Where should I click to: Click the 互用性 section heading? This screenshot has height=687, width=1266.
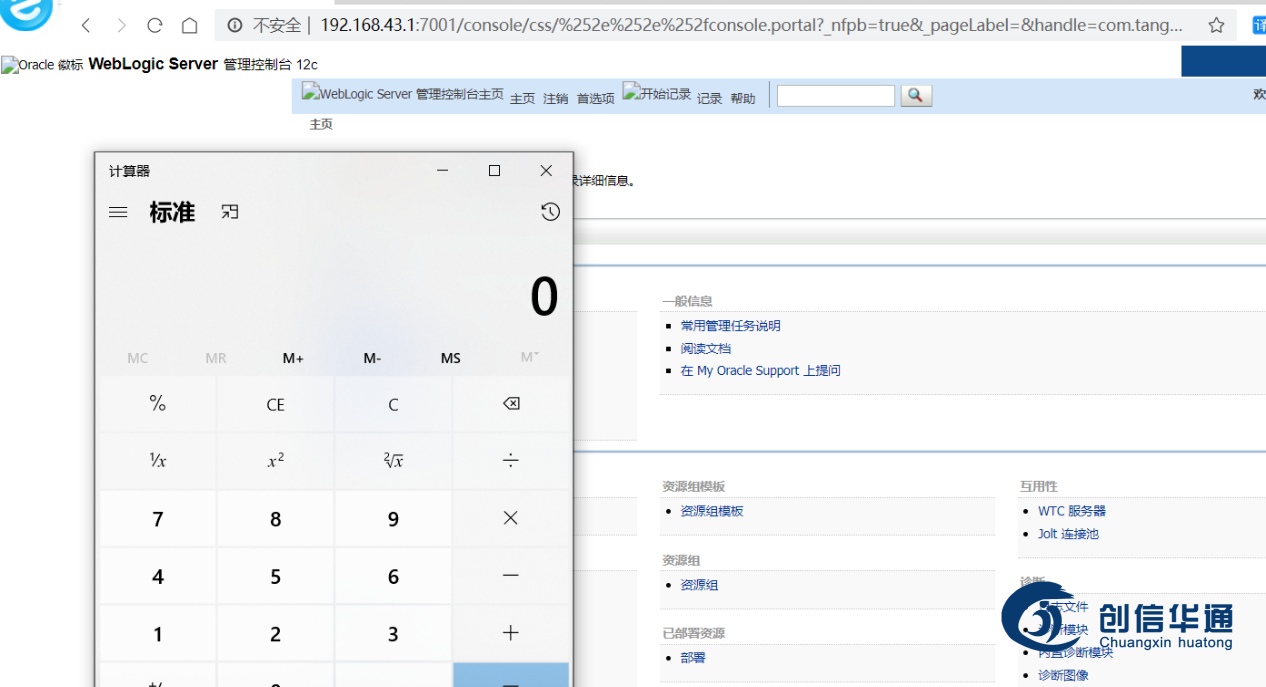[x=1039, y=487]
